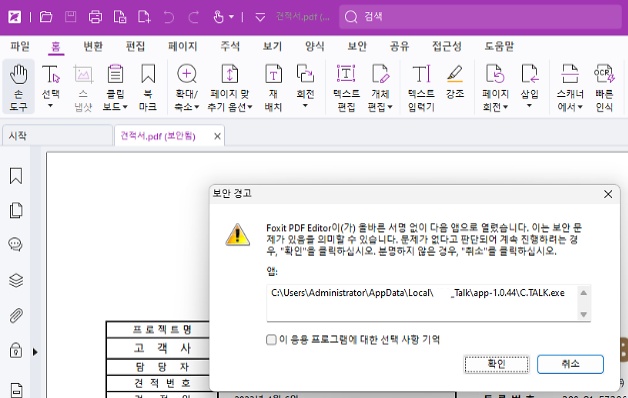
Task: Select the 텍스트 편집 text edit tool
Action: pos(346,87)
